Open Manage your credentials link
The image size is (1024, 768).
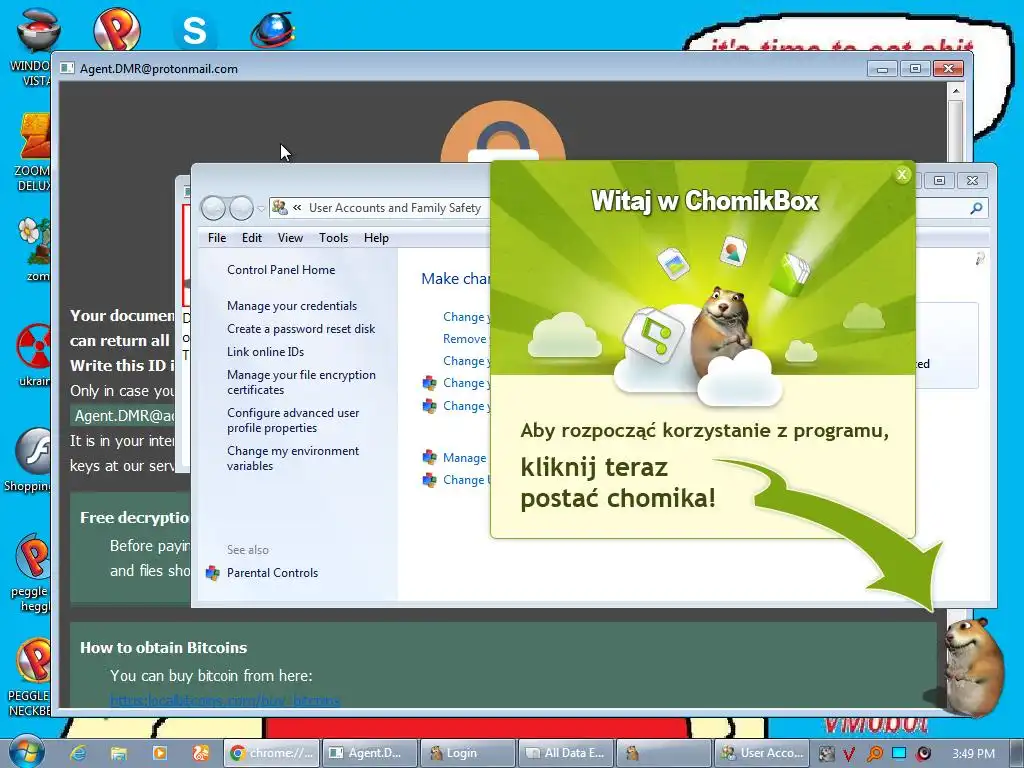pos(292,306)
